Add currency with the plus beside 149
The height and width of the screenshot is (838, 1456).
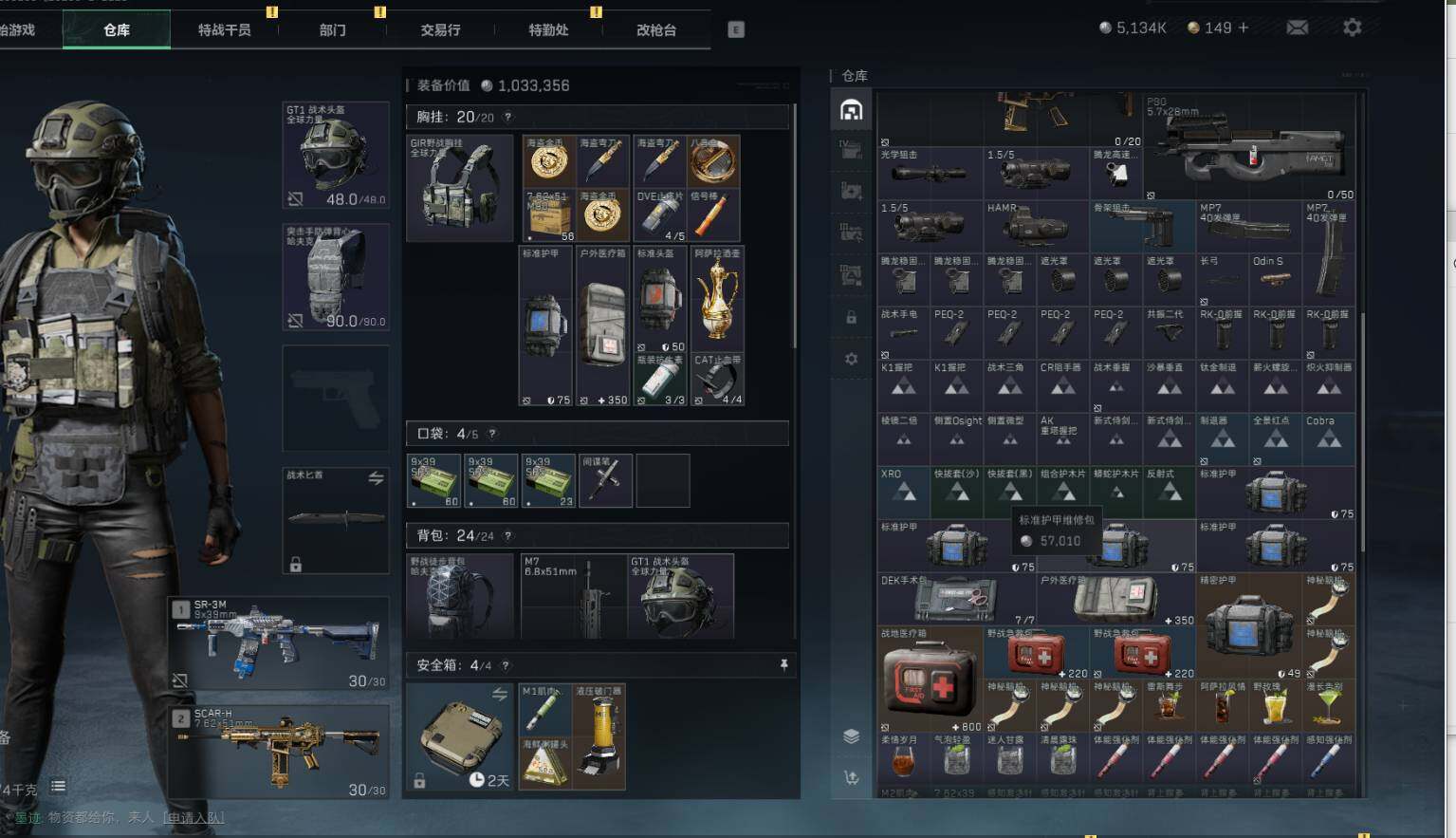(x=1244, y=28)
